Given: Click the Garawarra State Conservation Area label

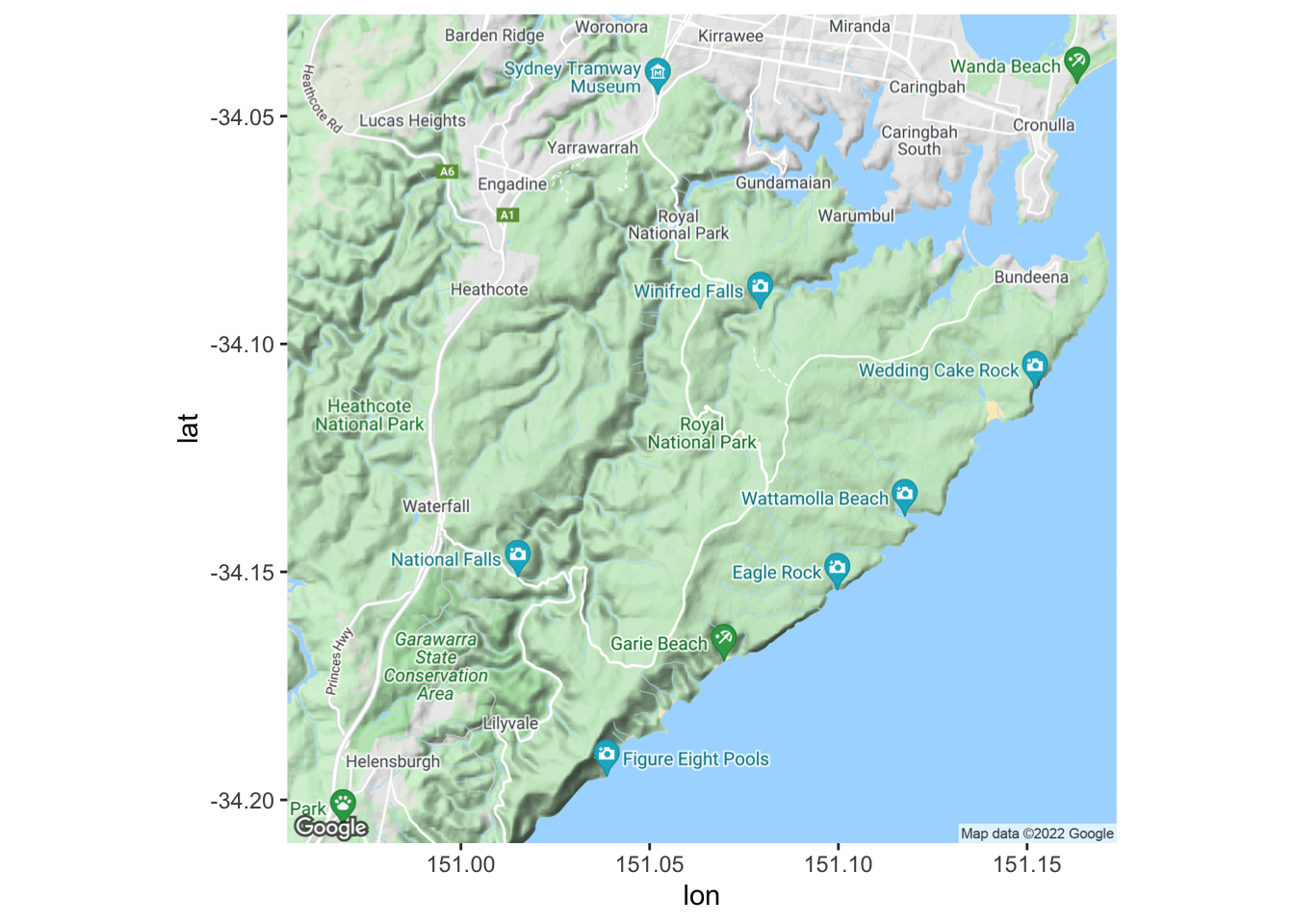Looking at the screenshot, I should click(435, 666).
